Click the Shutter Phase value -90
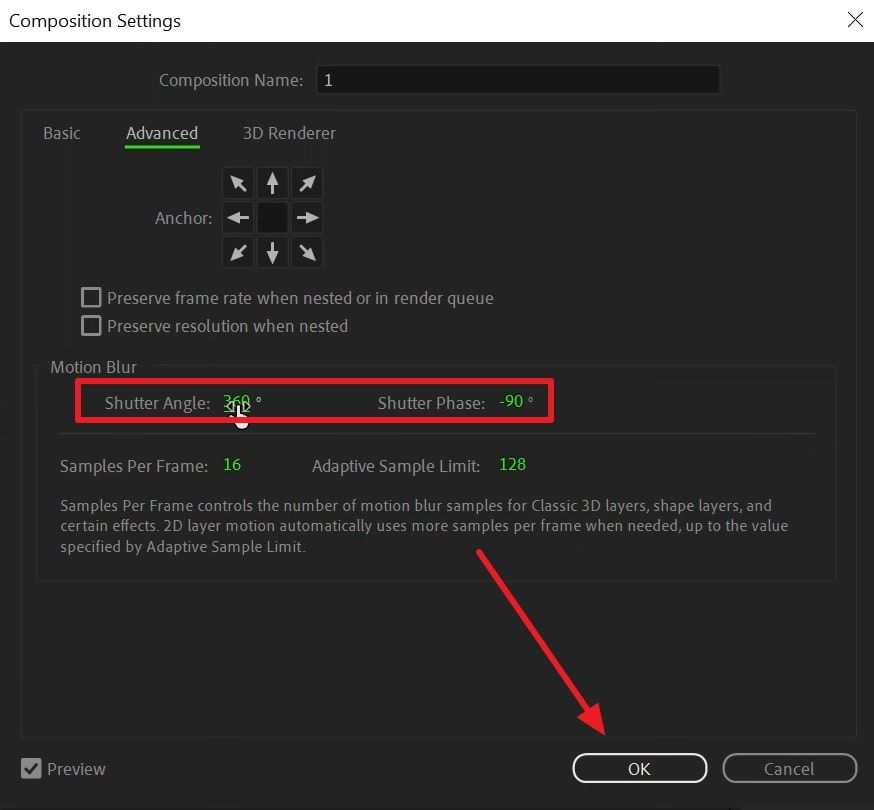This screenshot has width=874, height=810. [x=511, y=402]
